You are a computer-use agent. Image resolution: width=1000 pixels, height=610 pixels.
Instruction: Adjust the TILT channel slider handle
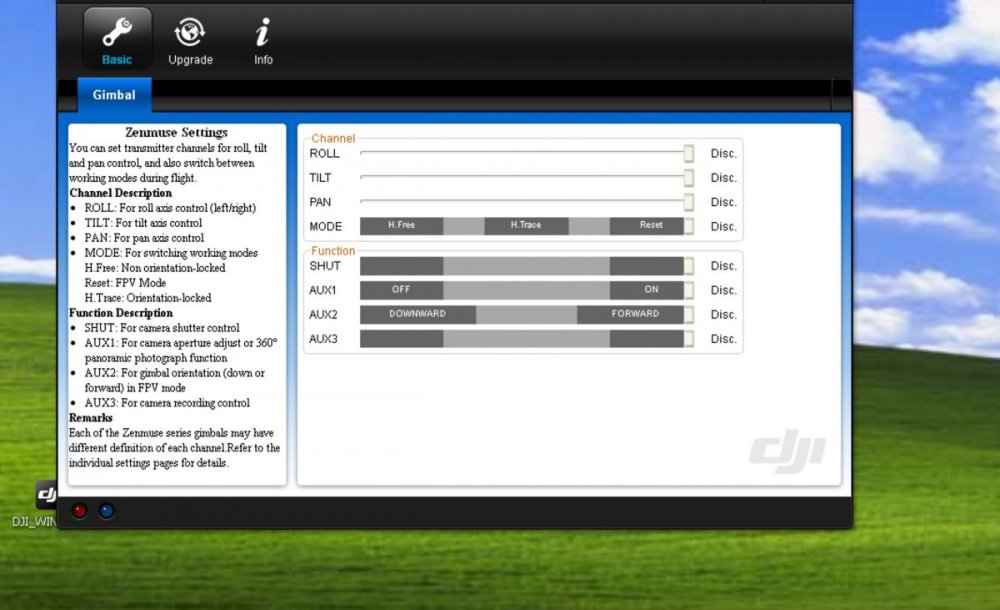689,177
